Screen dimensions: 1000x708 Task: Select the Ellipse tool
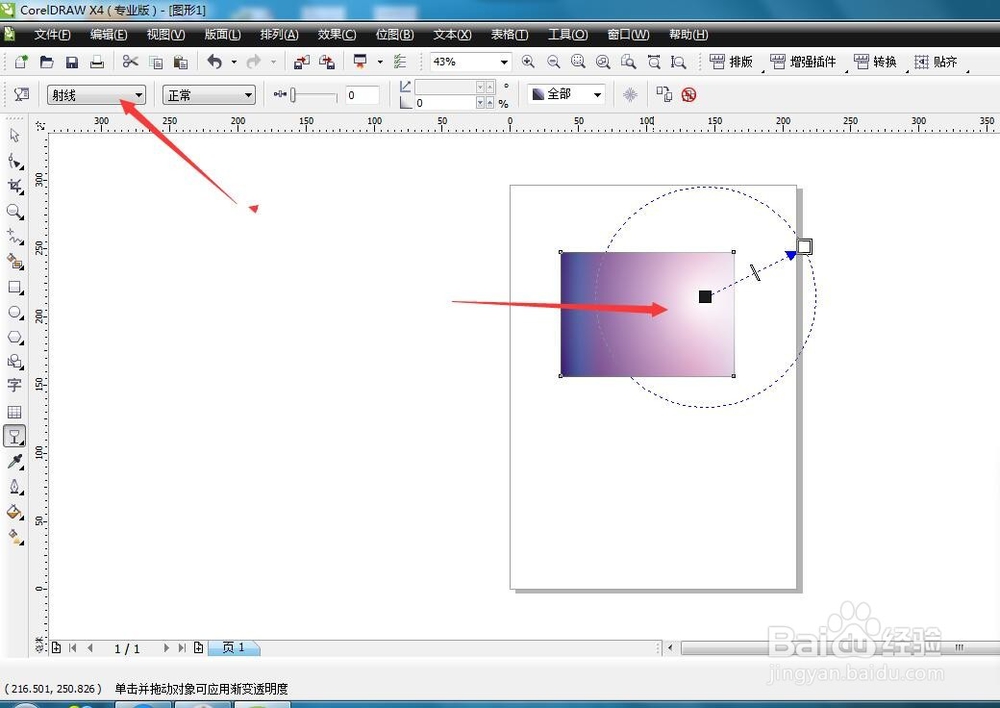pyautogui.click(x=15, y=312)
